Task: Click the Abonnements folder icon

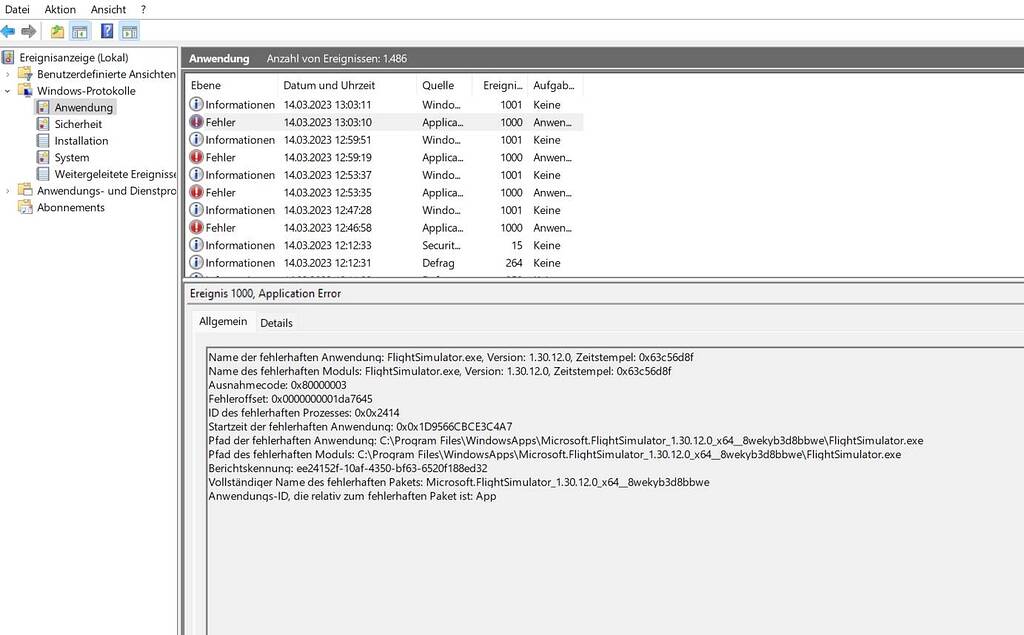Action: [x=25, y=207]
